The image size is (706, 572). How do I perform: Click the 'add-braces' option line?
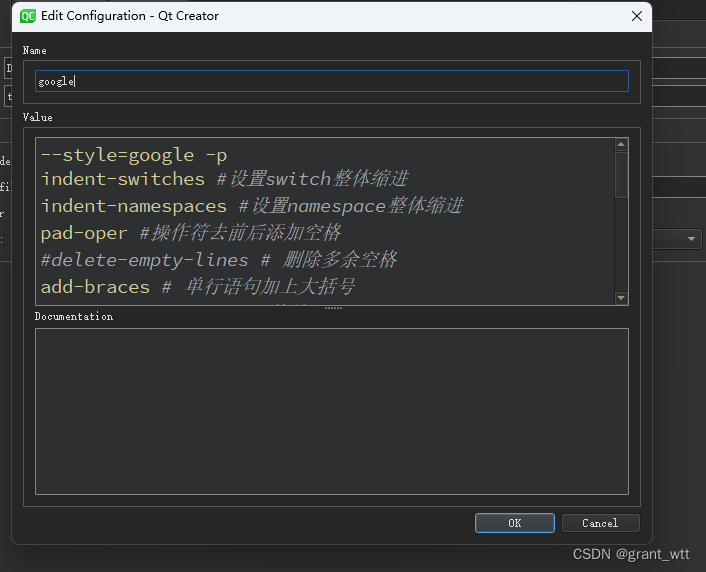tap(198, 287)
